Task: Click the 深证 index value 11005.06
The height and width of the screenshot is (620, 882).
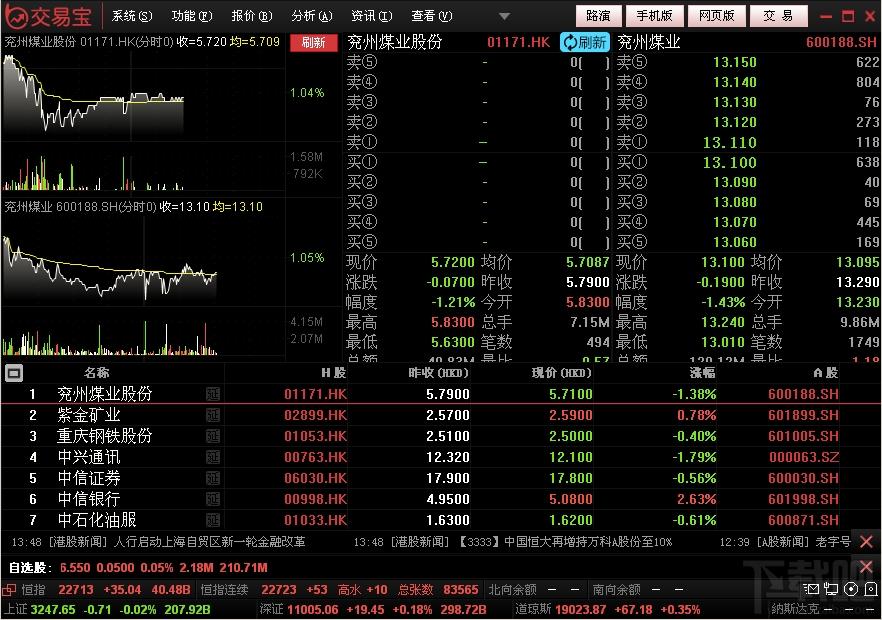Action: 313,610
